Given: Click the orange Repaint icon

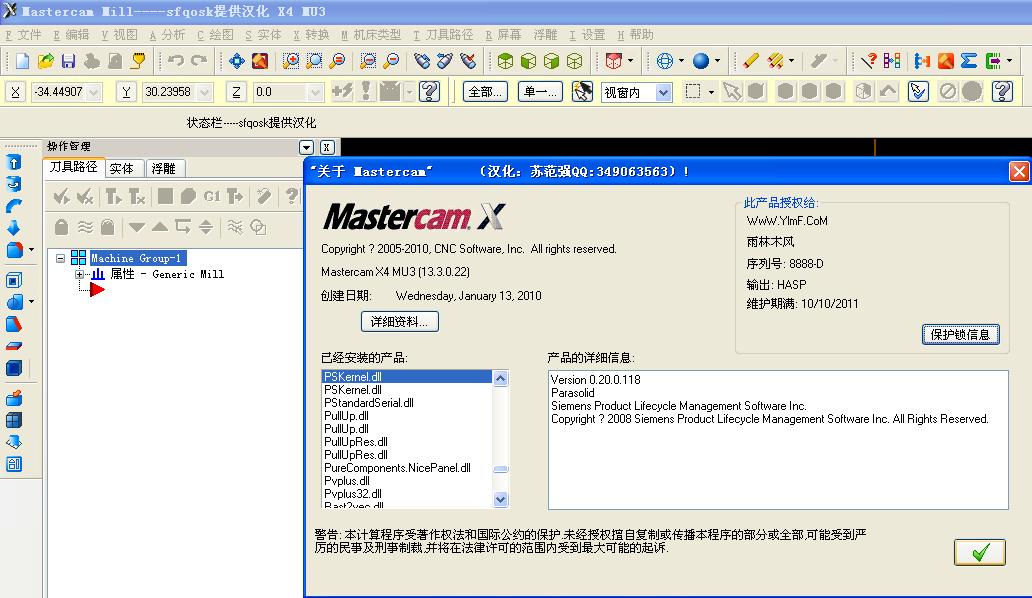Looking at the screenshot, I should pyautogui.click(x=260, y=61).
